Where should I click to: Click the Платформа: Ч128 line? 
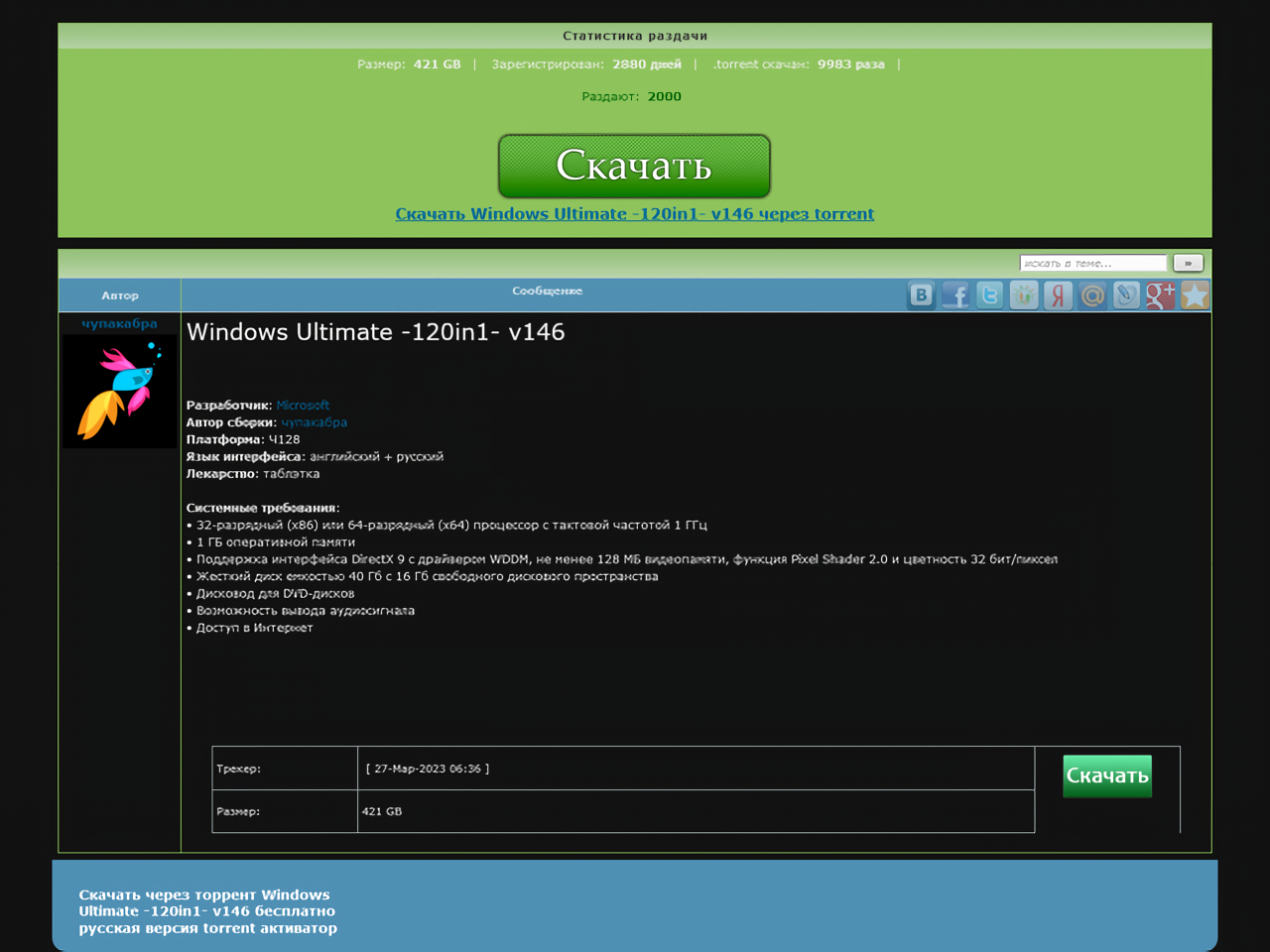[x=243, y=439]
